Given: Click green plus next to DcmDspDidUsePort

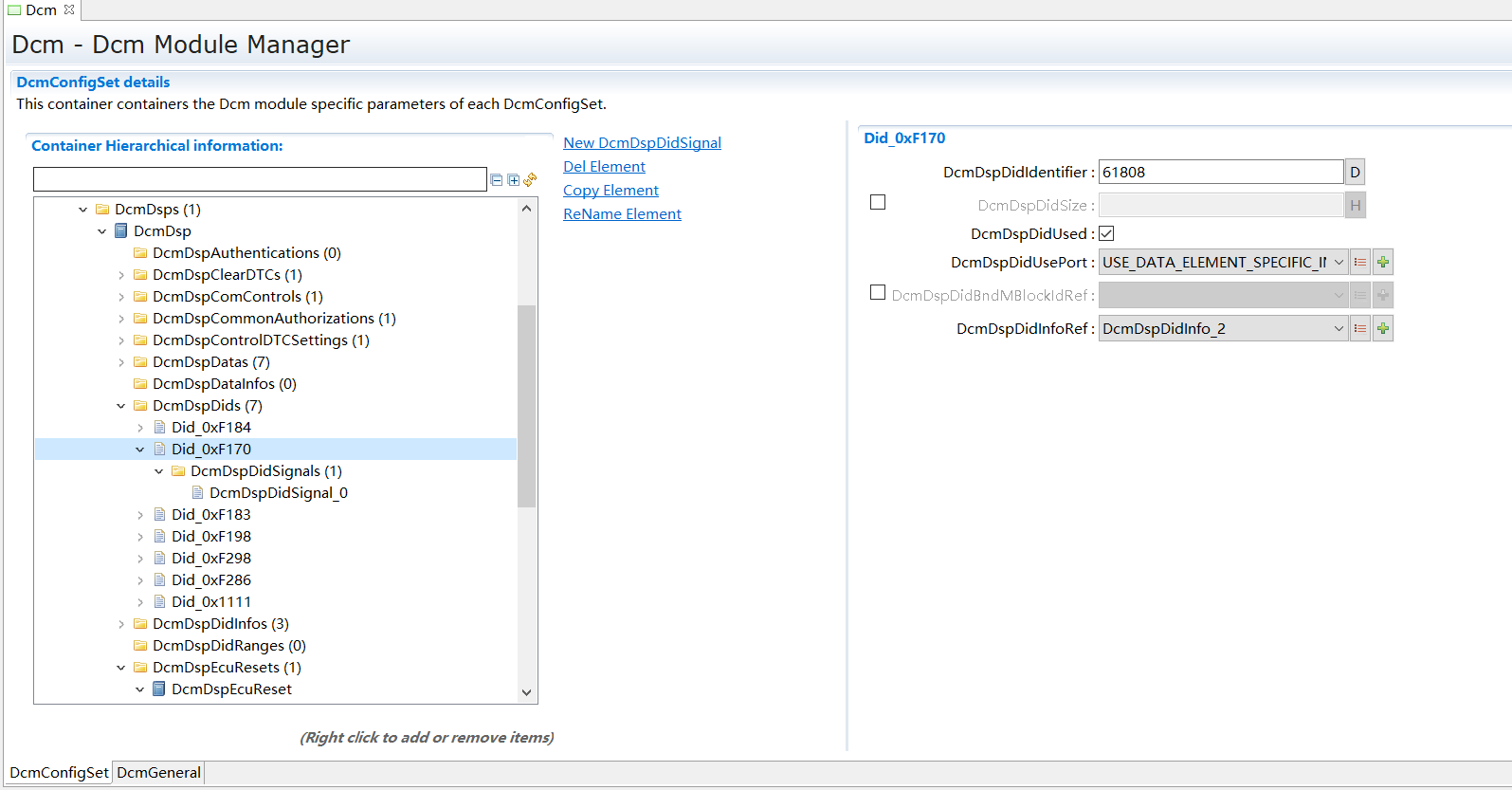Looking at the screenshot, I should 1383,263.
